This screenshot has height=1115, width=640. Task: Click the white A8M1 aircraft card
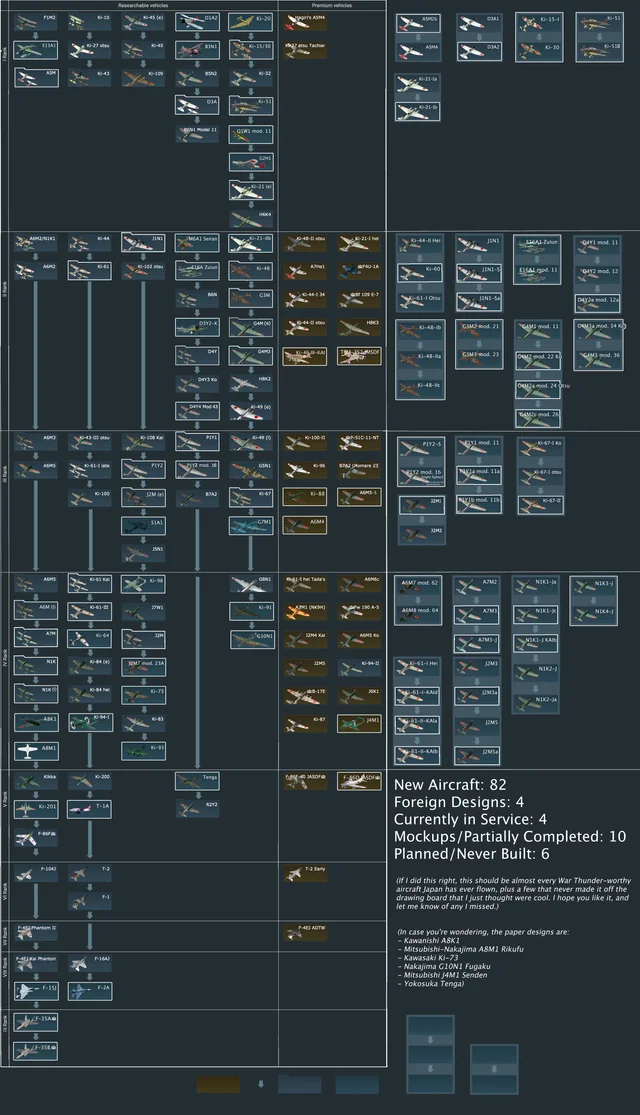36,751
